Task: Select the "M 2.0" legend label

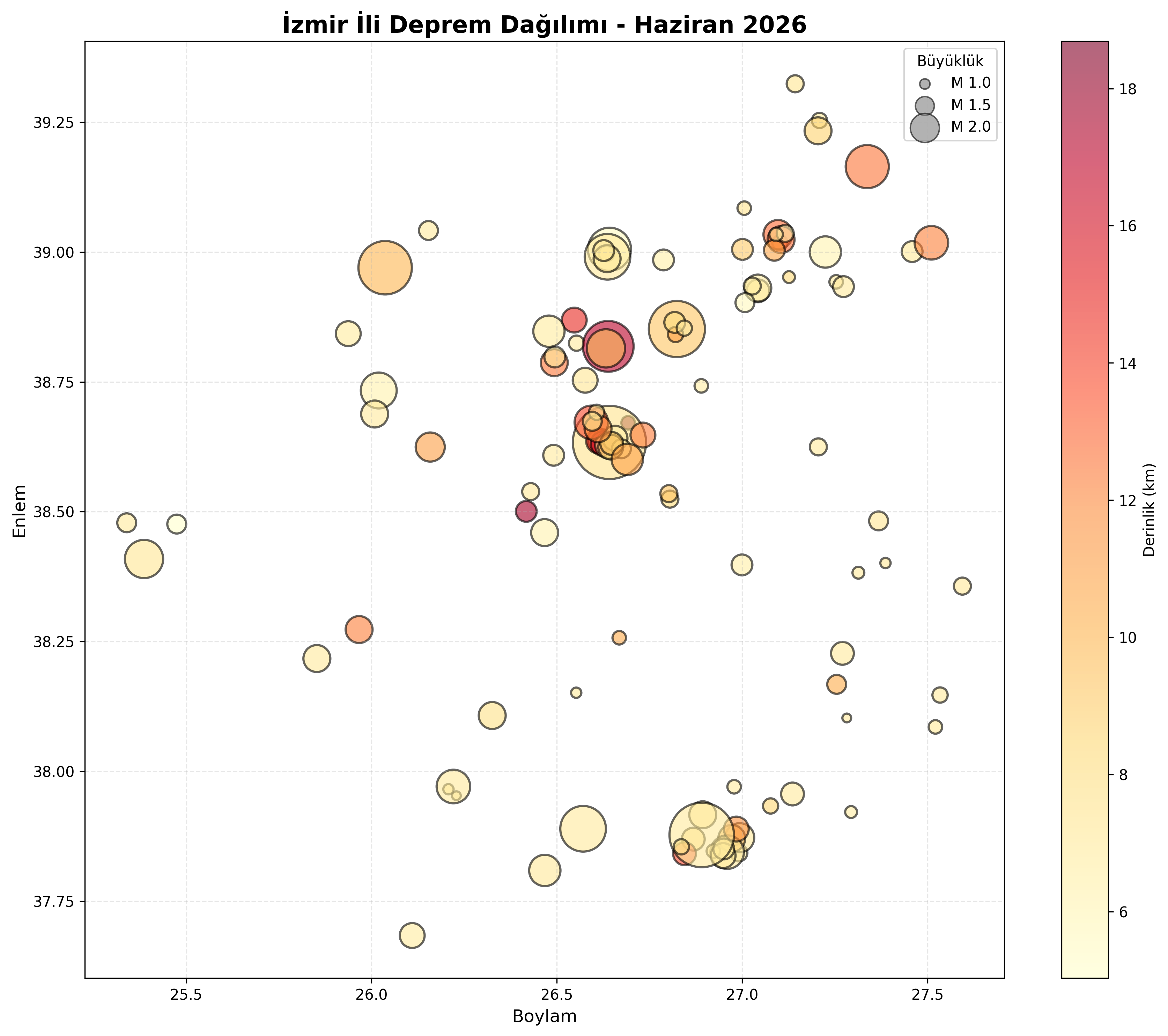Action: click(971, 127)
